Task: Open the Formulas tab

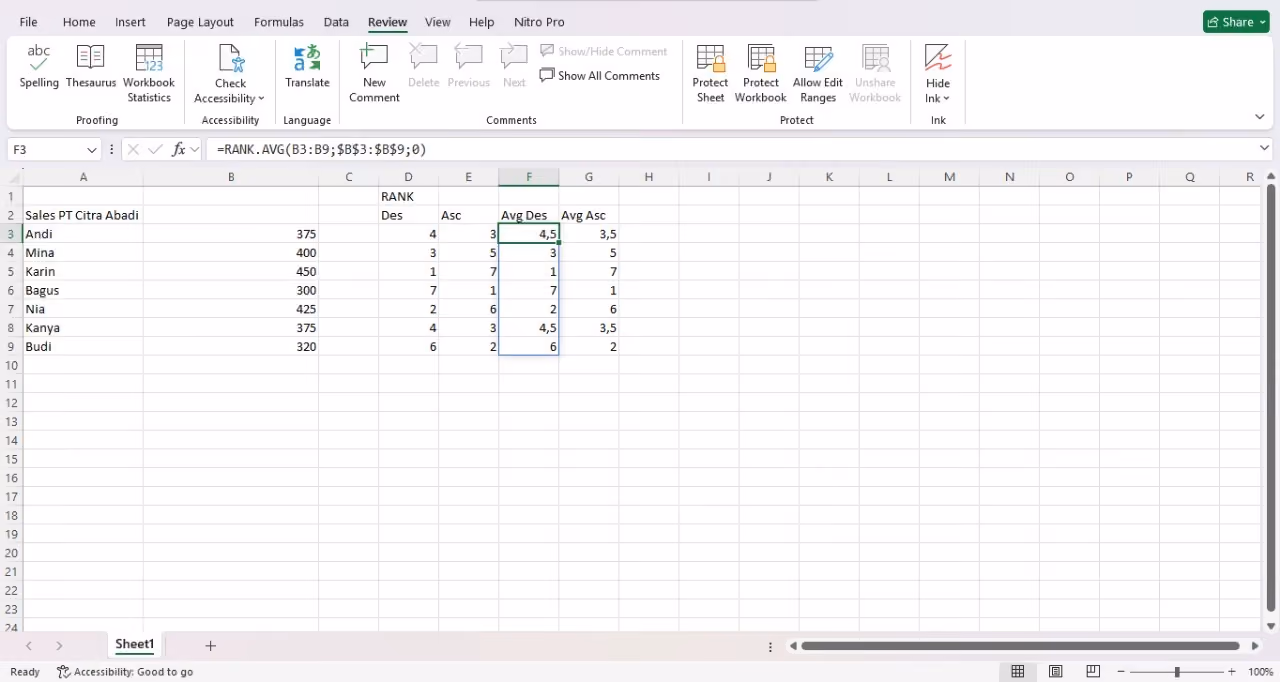Action: click(x=279, y=22)
